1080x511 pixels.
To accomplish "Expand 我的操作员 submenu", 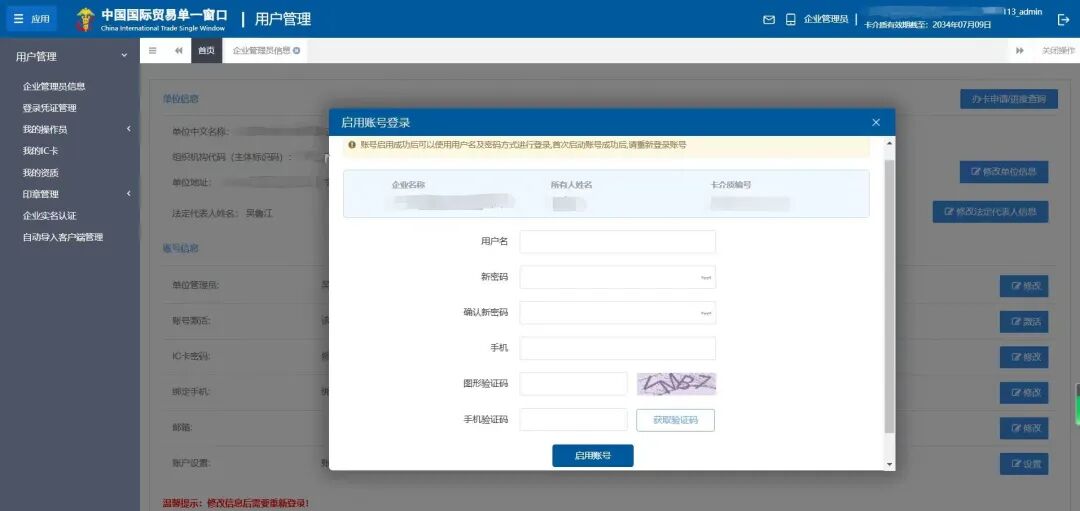I will (128, 129).
